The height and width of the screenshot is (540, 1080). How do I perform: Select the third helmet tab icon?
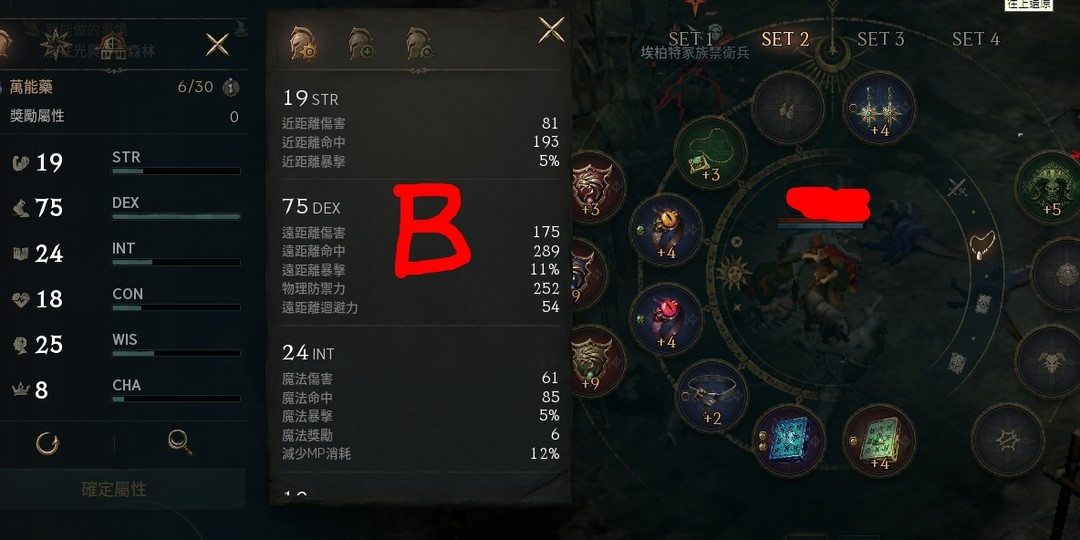coord(419,43)
